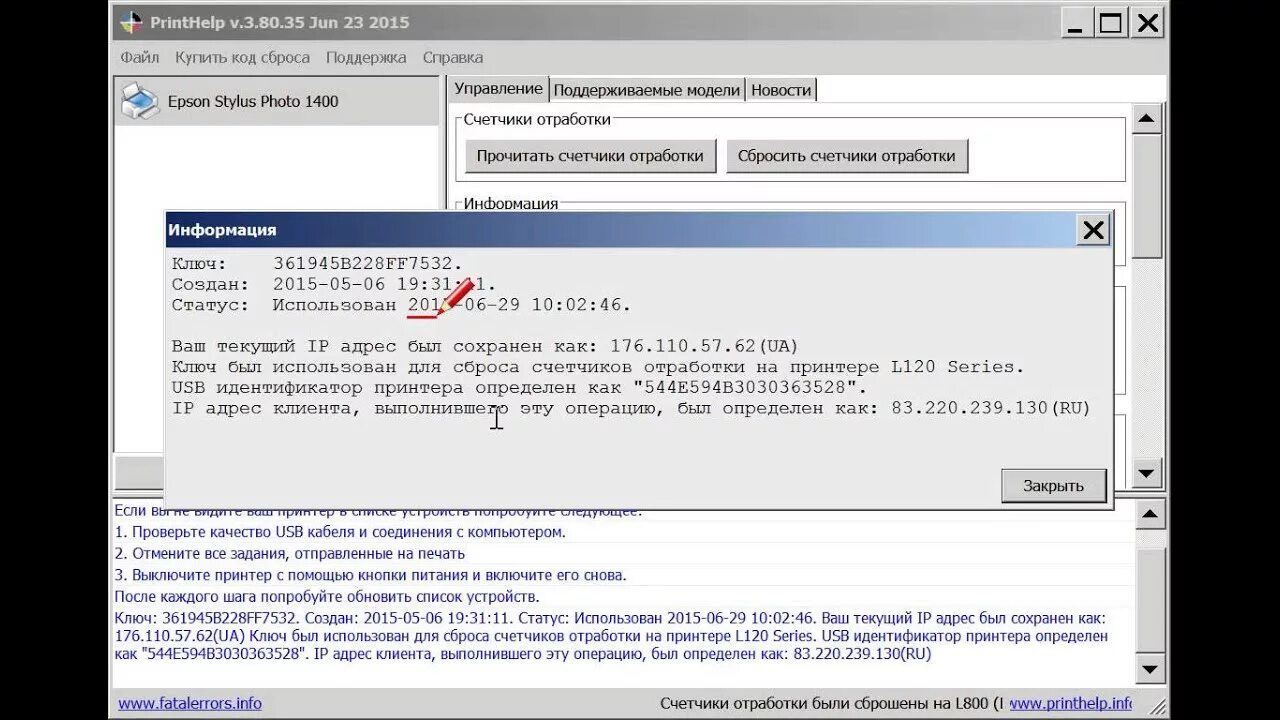
Task: Click log line "3. Выключите принтер с помощью кнопки питания"
Action: point(370,575)
